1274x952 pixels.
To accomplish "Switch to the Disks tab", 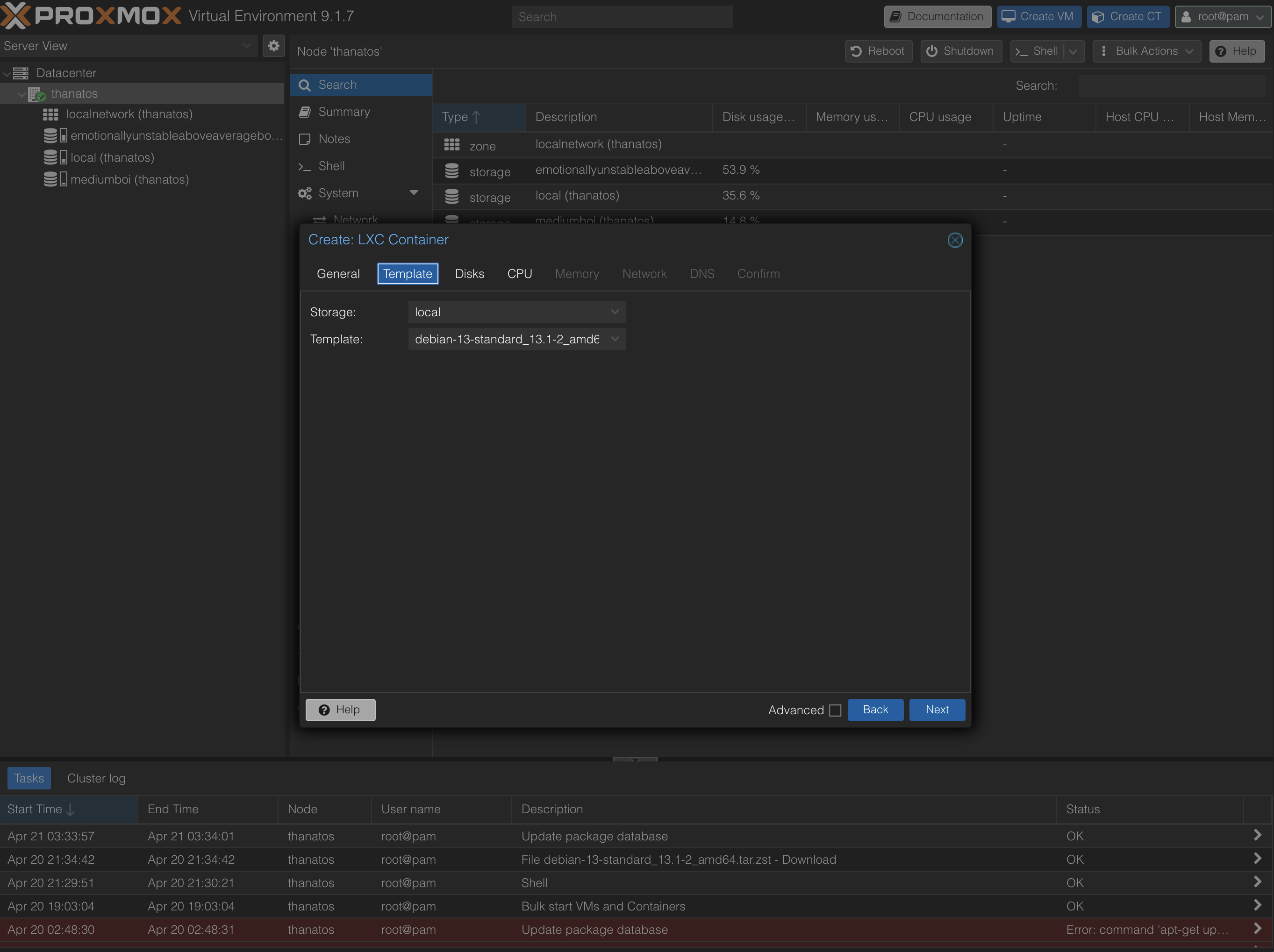I will tap(469, 274).
